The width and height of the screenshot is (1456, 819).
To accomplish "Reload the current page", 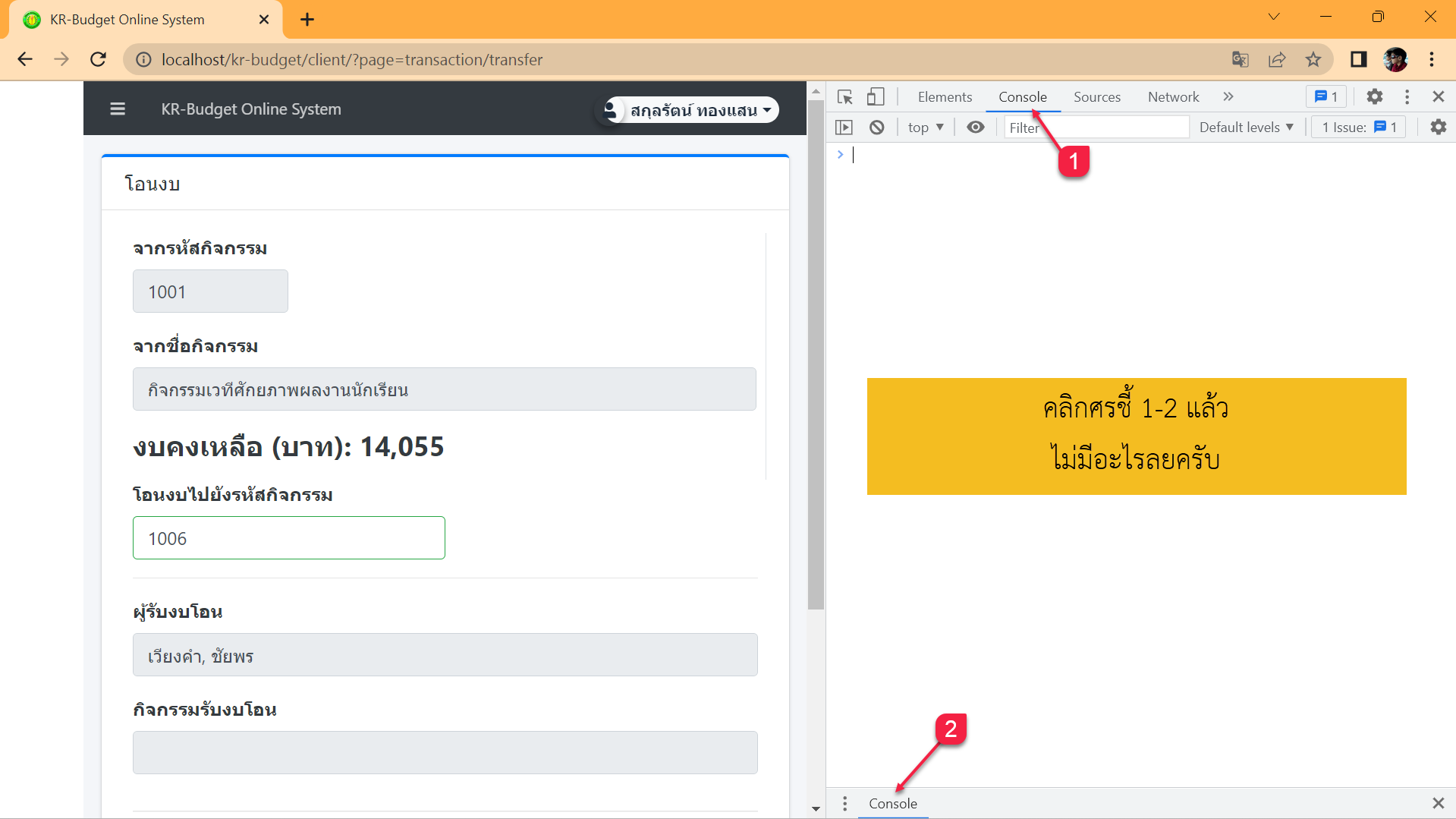I will point(98,59).
